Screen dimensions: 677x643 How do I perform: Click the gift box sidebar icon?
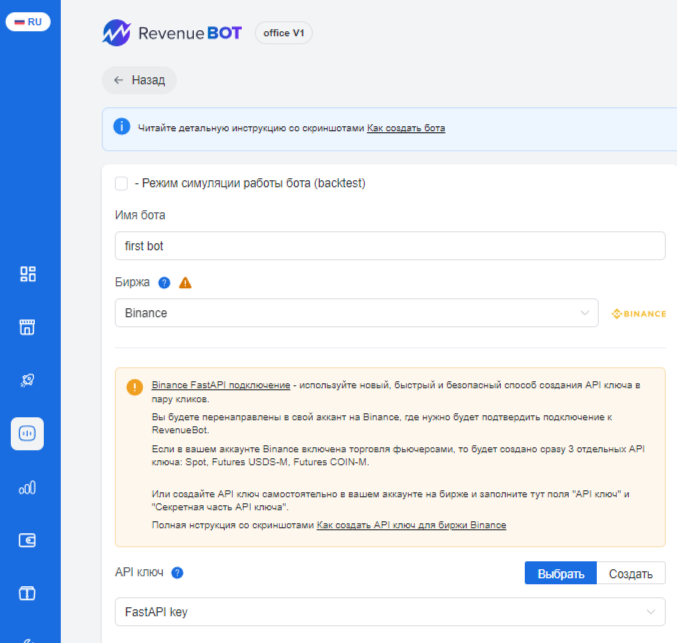pos(28,593)
